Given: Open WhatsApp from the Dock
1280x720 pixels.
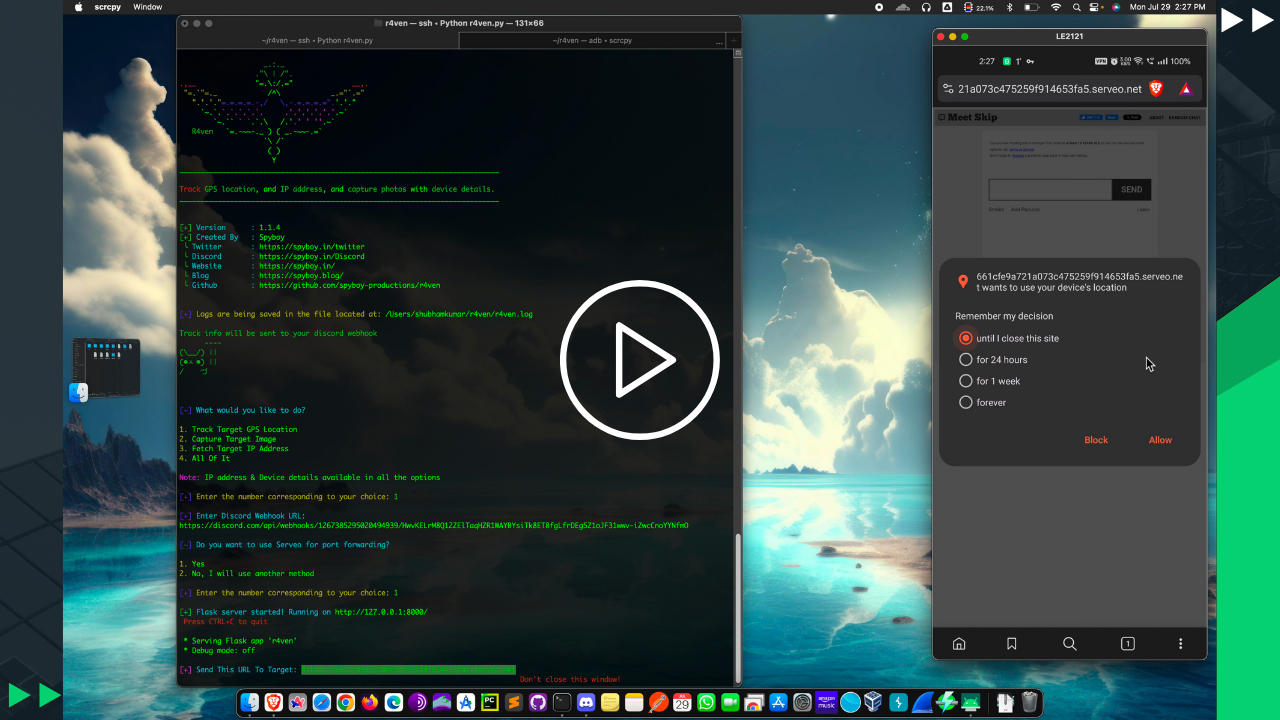Looking at the screenshot, I should [x=707, y=703].
